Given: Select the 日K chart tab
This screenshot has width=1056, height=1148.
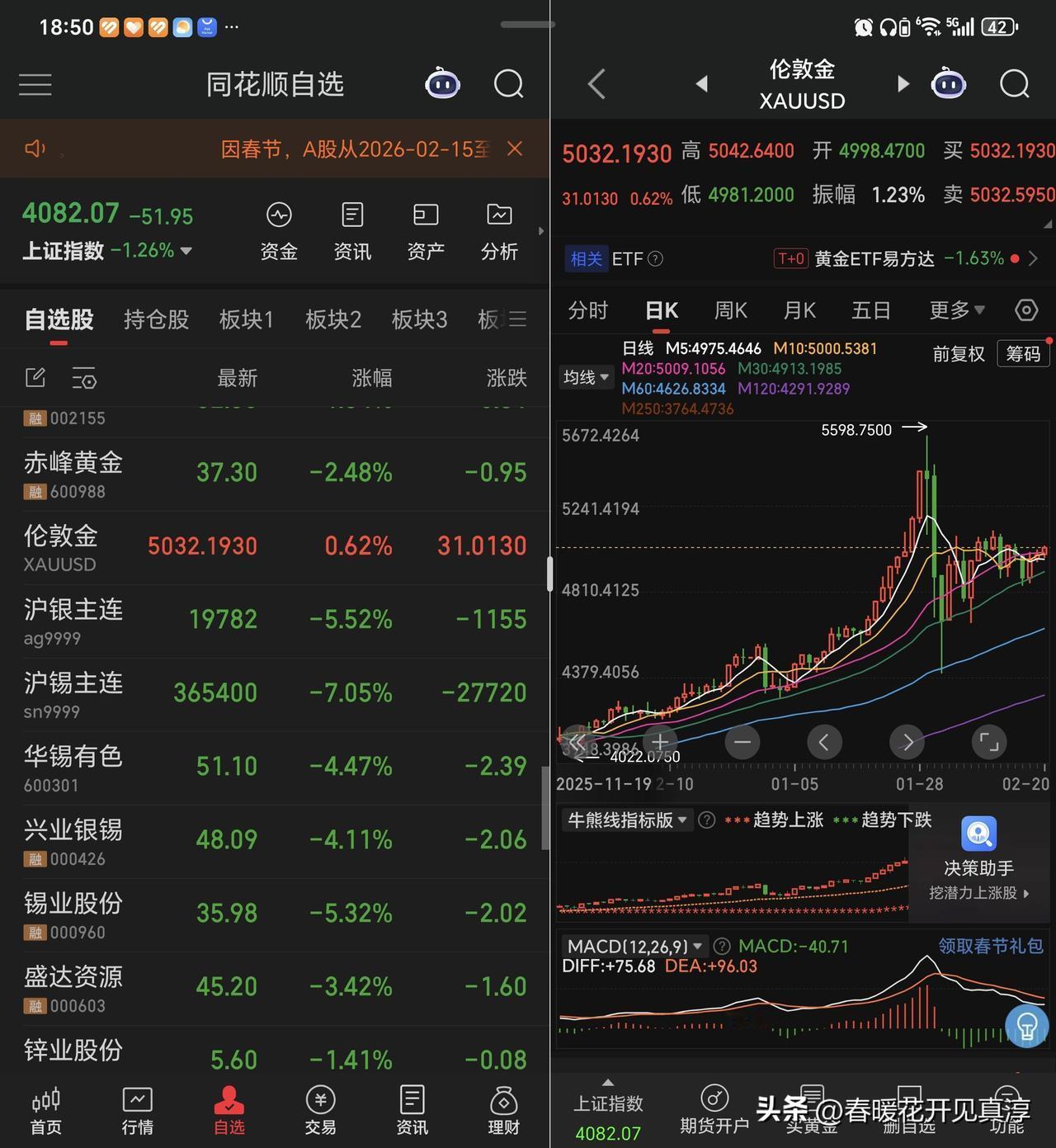Looking at the screenshot, I should pos(662,311).
